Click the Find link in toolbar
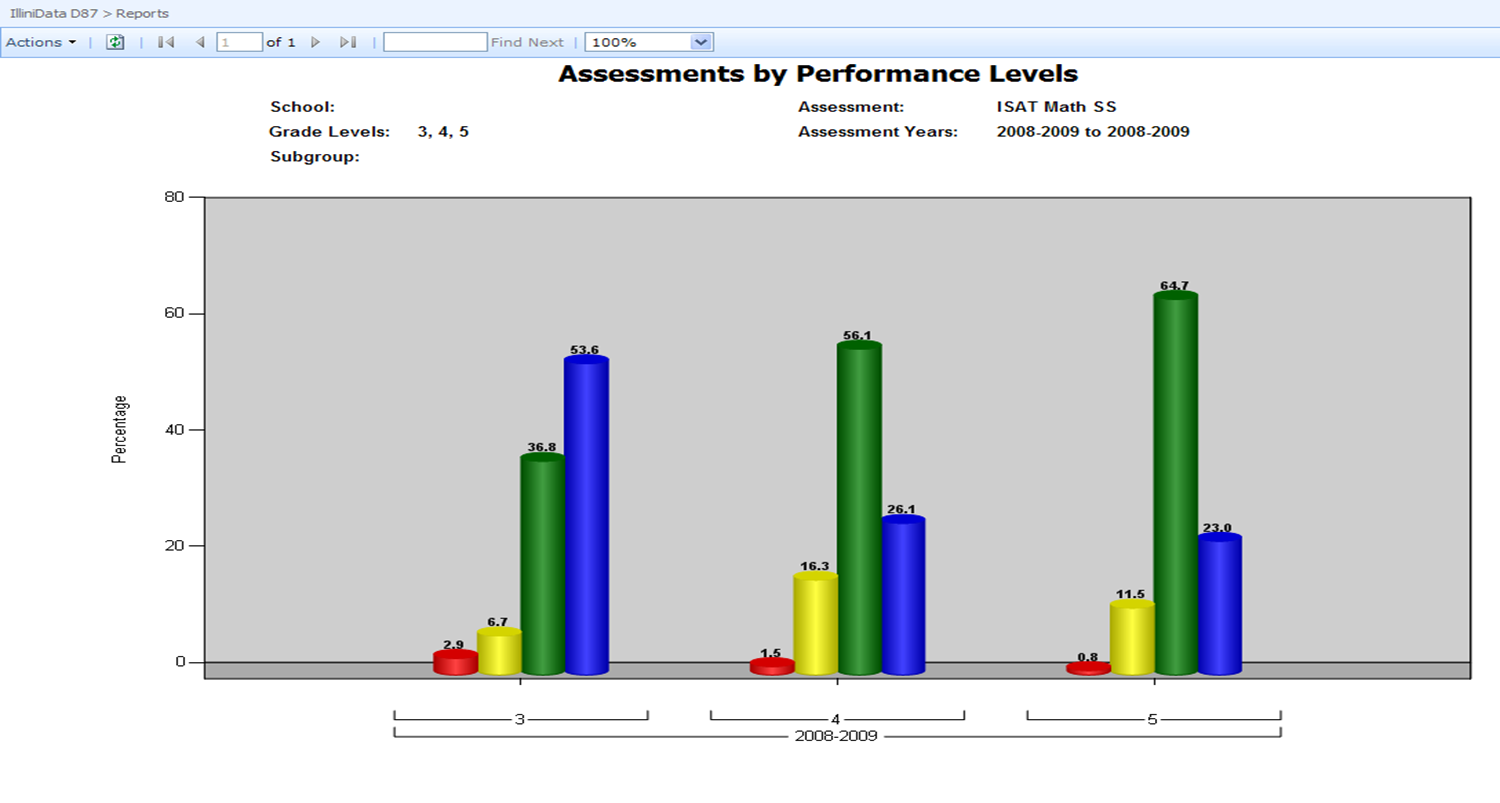Screen dimensions: 1500x803 507,42
